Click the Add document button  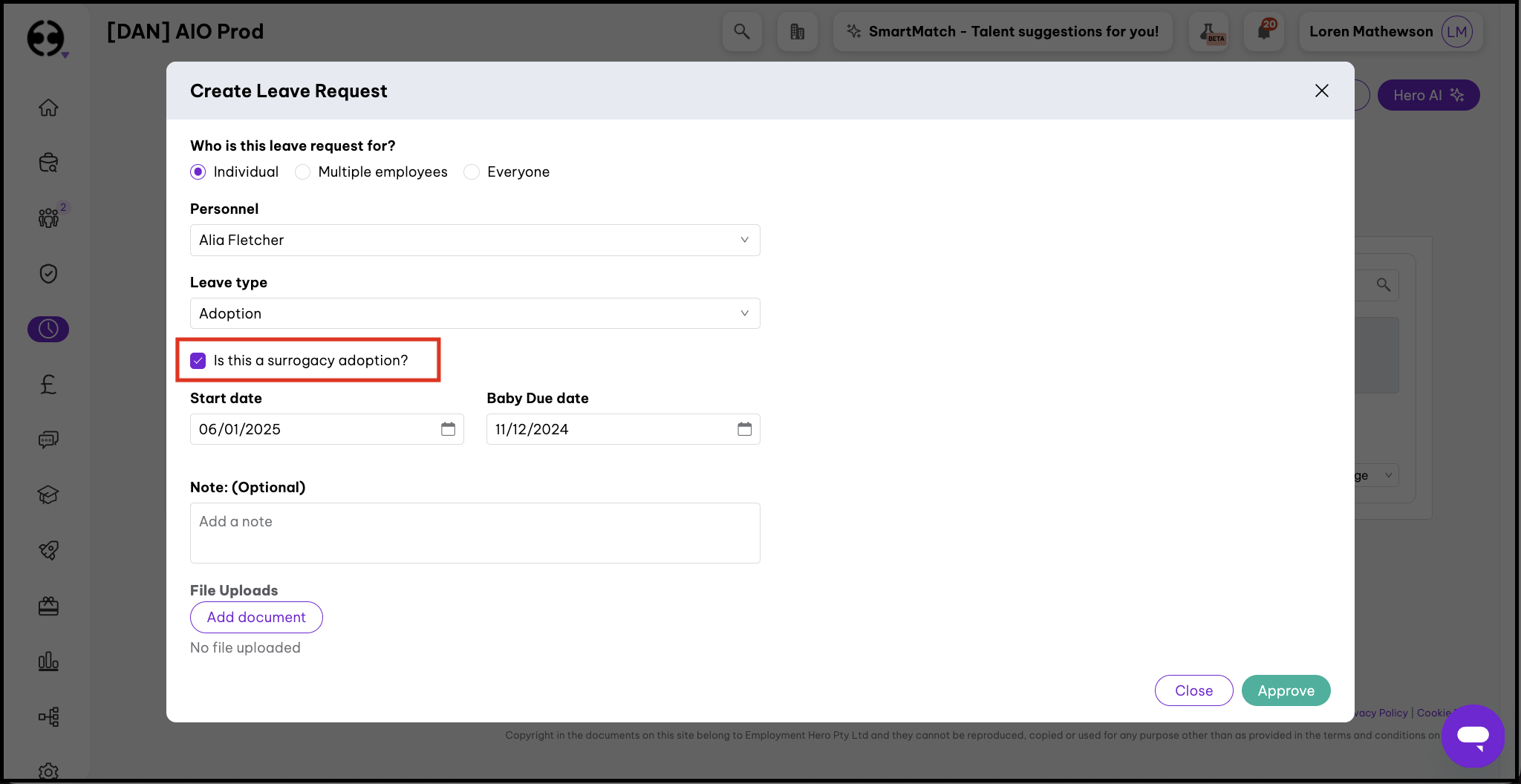click(x=256, y=617)
